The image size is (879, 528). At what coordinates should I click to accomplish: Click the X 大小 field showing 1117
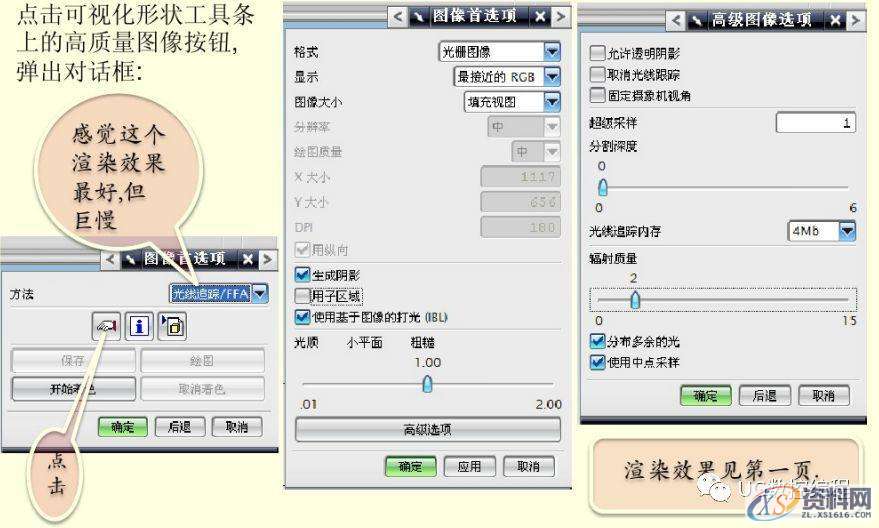click(x=521, y=177)
